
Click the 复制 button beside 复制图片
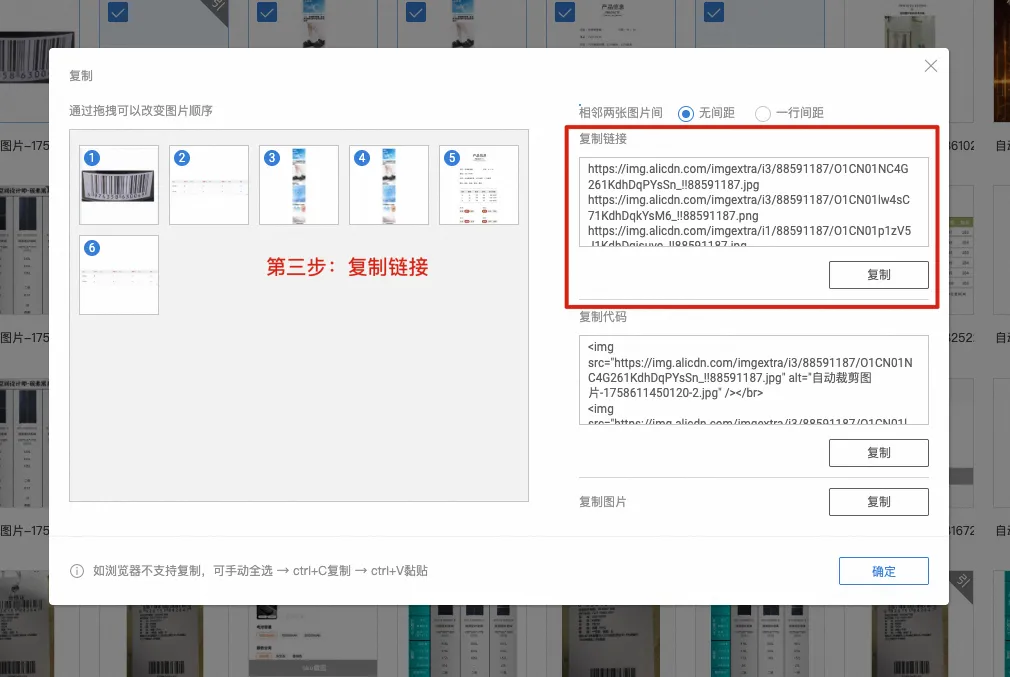878,502
